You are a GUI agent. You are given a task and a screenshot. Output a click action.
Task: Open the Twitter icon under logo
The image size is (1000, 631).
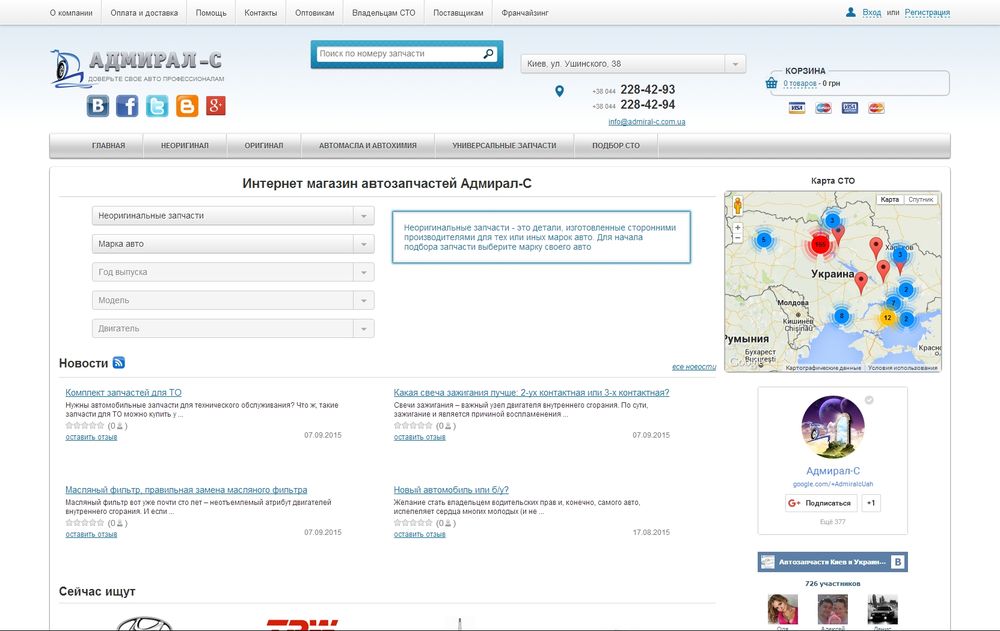click(x=157, y=106)
